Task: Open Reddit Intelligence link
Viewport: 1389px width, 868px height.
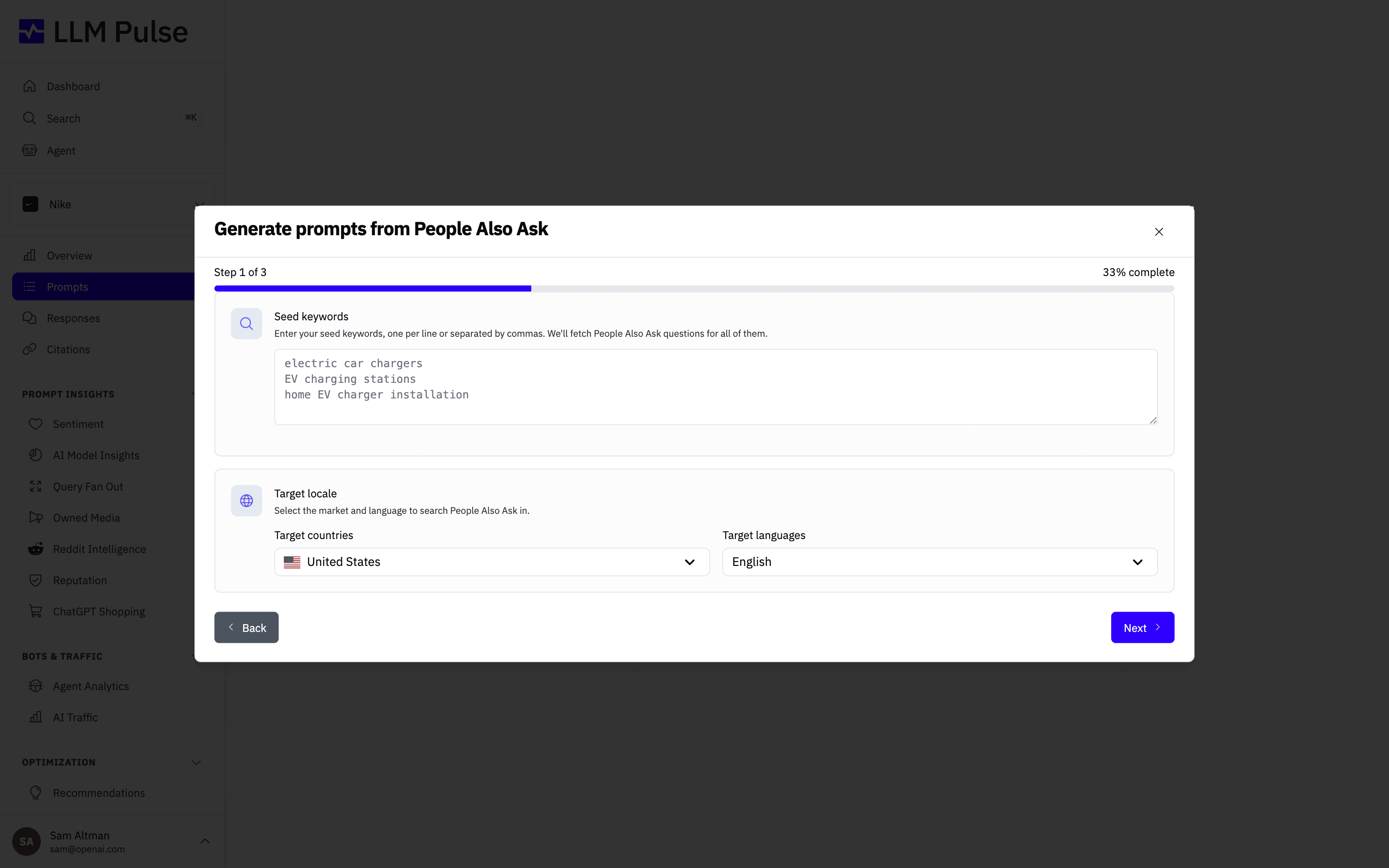Action: [99, 549]
